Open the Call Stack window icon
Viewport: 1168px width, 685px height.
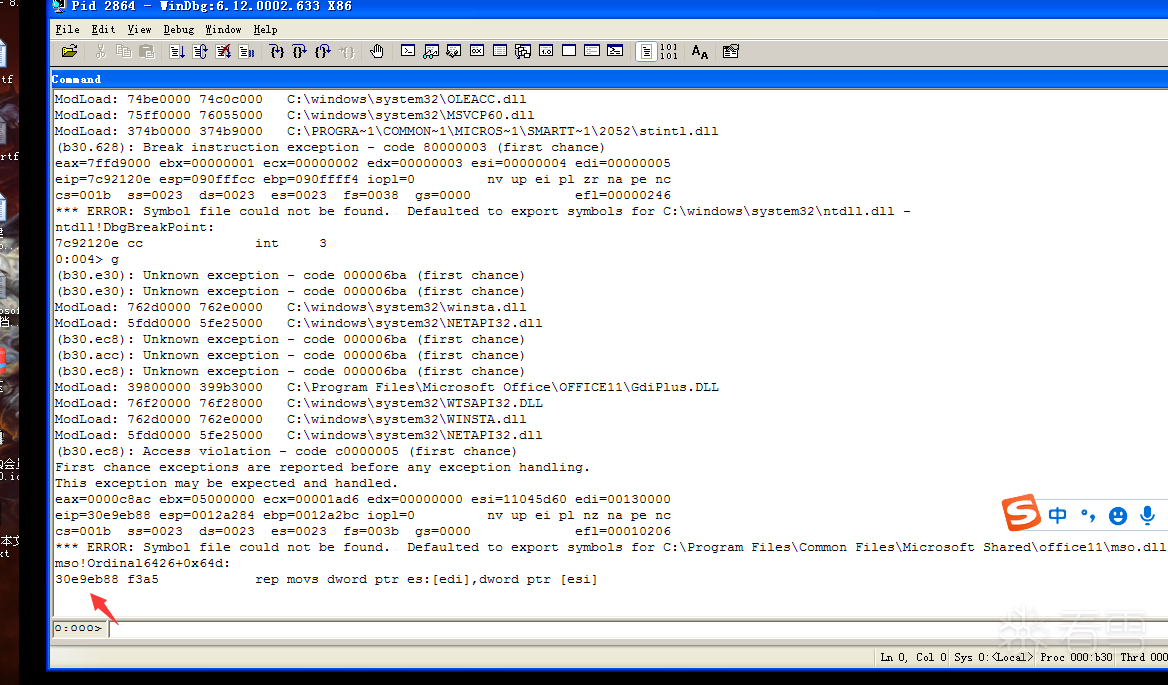click(523, 51)
